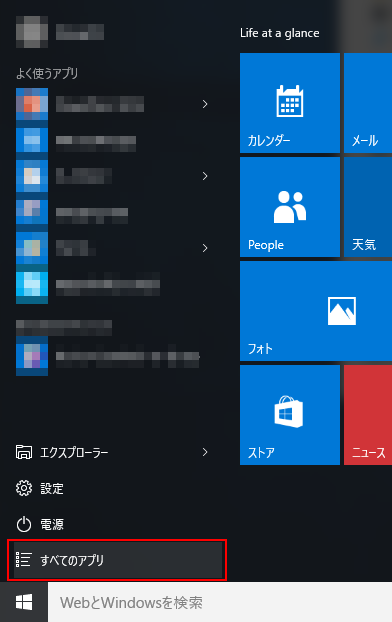Image resolution: width=392 pixels, height=622 pixels.
Task: Open the メール mail tile
Action: 368,103
